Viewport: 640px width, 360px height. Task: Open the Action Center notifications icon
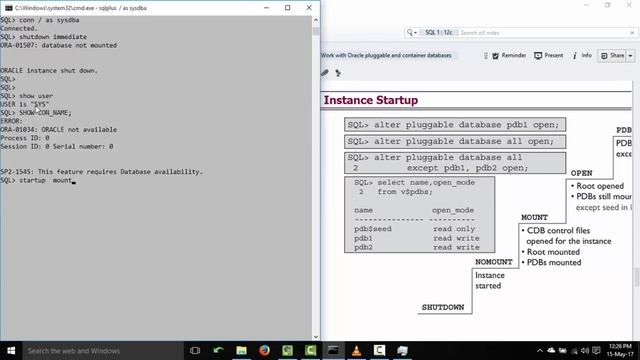pyautogui.click(x=596, y=351)
